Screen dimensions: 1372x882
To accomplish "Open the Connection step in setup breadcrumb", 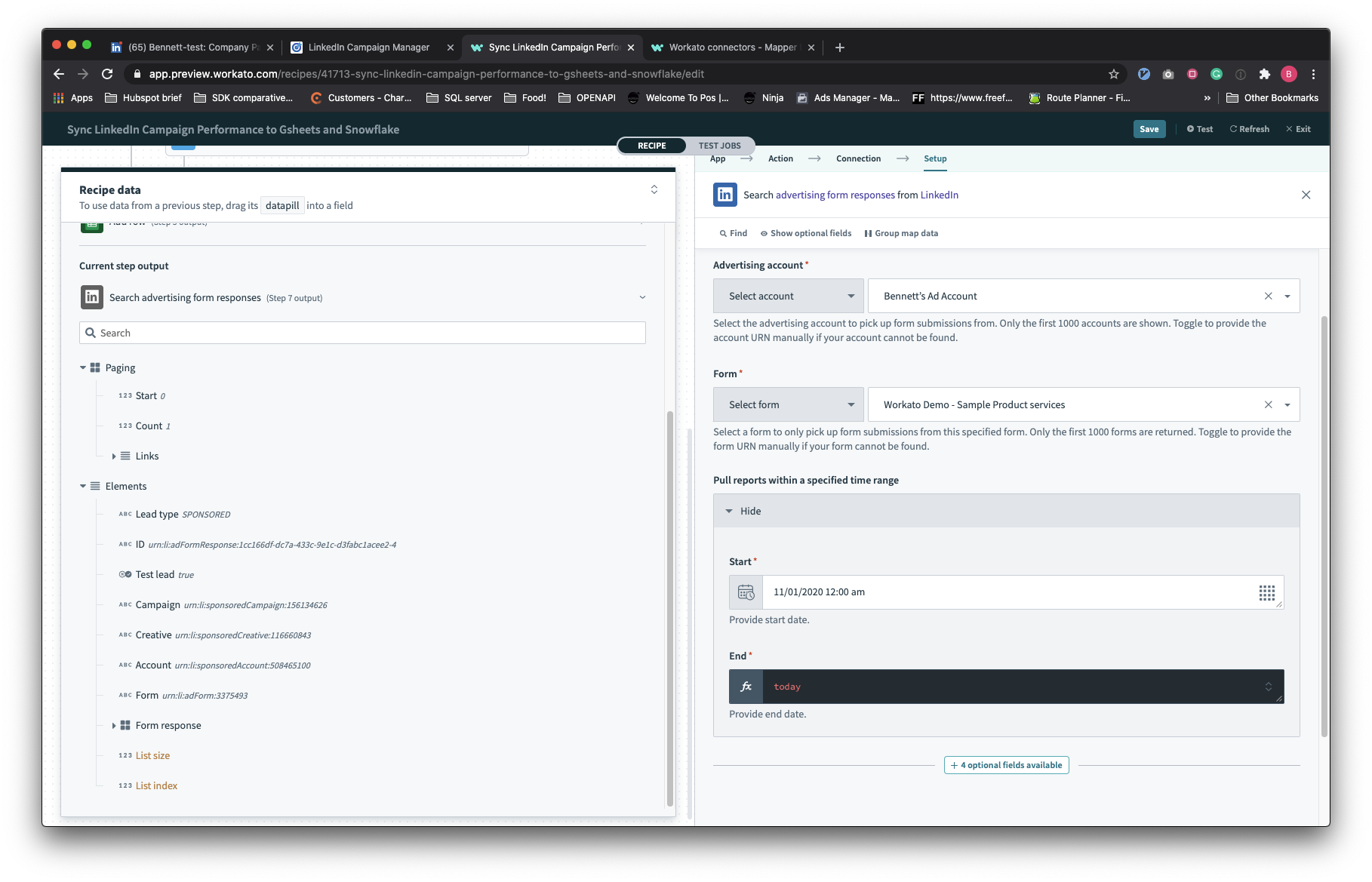I will click(x=857, y=158).
